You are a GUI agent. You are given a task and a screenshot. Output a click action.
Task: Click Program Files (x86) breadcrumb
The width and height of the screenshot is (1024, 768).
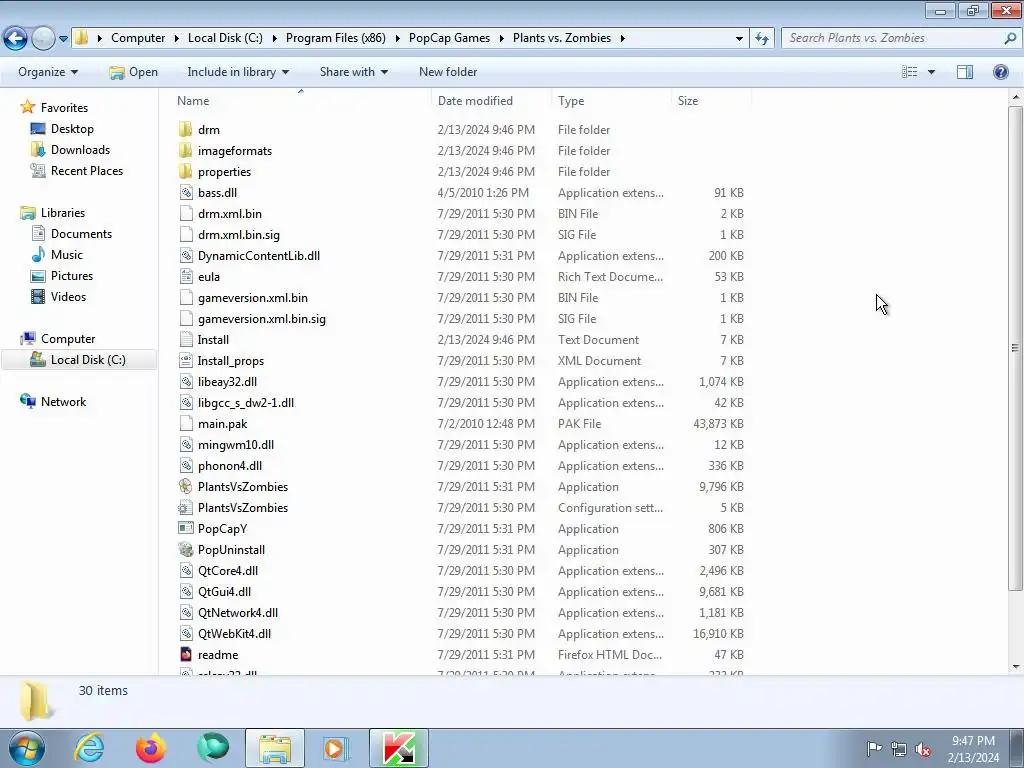(x=336, y=38)
